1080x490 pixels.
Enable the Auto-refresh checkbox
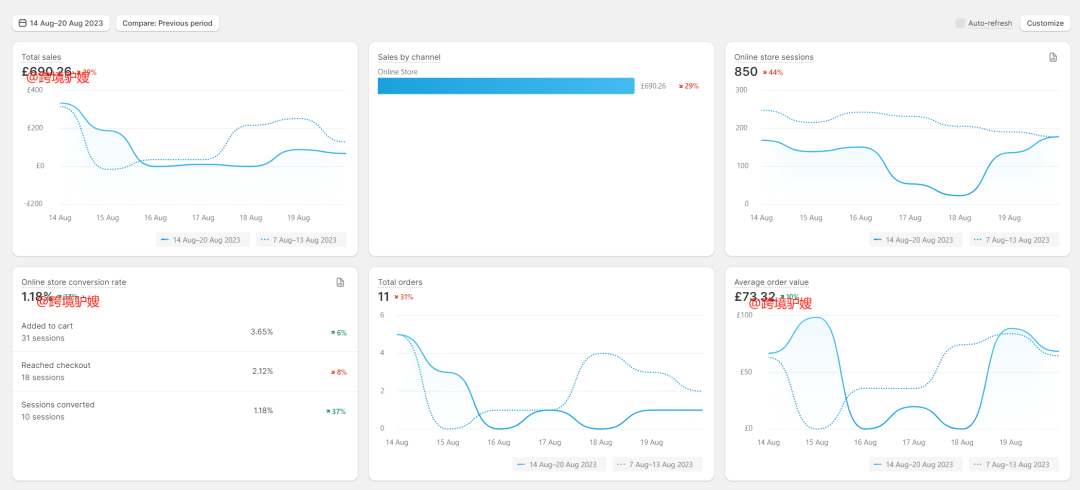coord(960,23)
